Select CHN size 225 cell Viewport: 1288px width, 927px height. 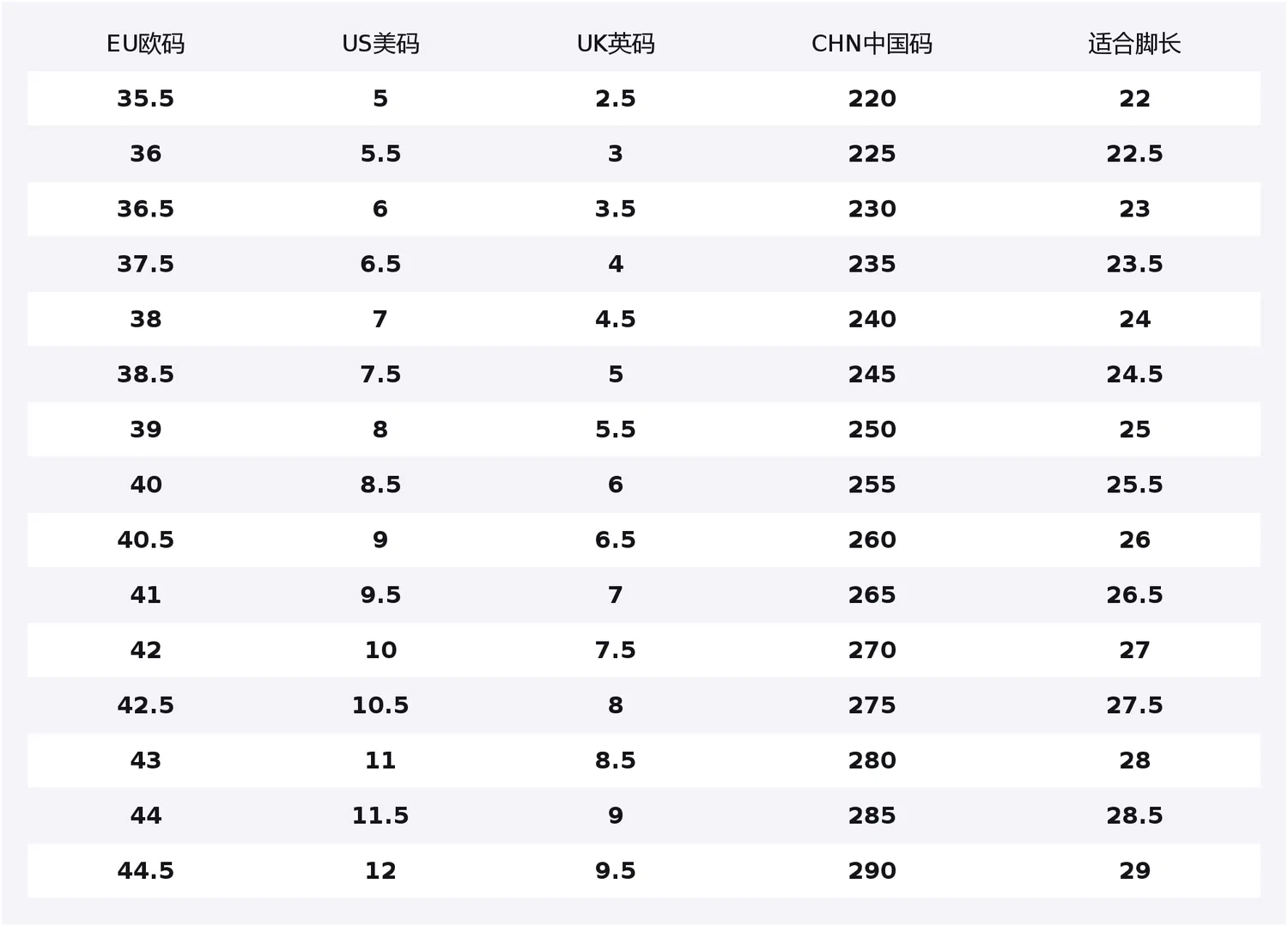[872, 154]
